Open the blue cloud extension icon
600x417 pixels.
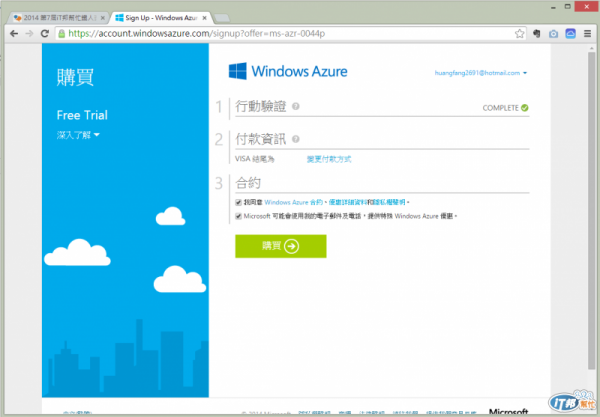[571, 34]
